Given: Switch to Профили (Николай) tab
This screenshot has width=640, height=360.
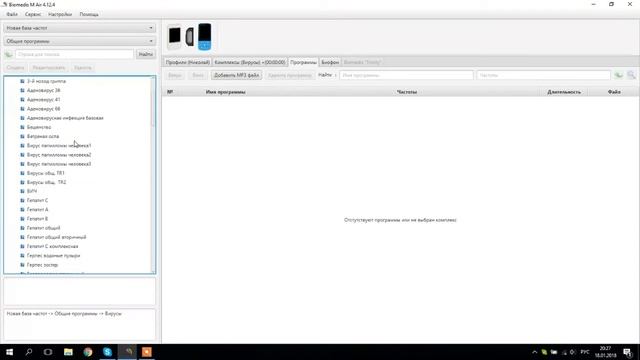Looking at the screenshot, I should (187, 62).
